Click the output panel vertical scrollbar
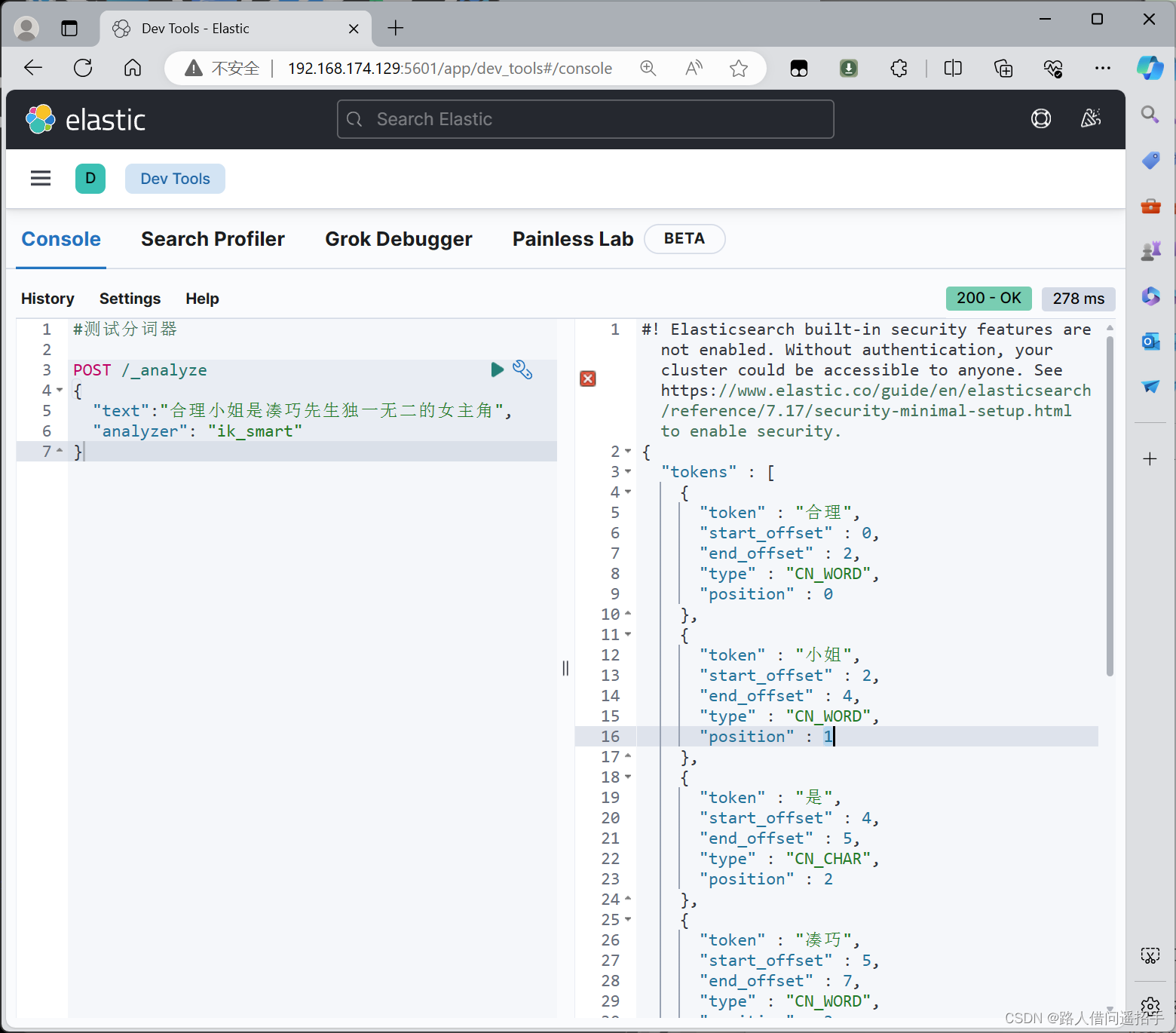The height and width of the screenshot is (1033, 1176). [1110, 505]
